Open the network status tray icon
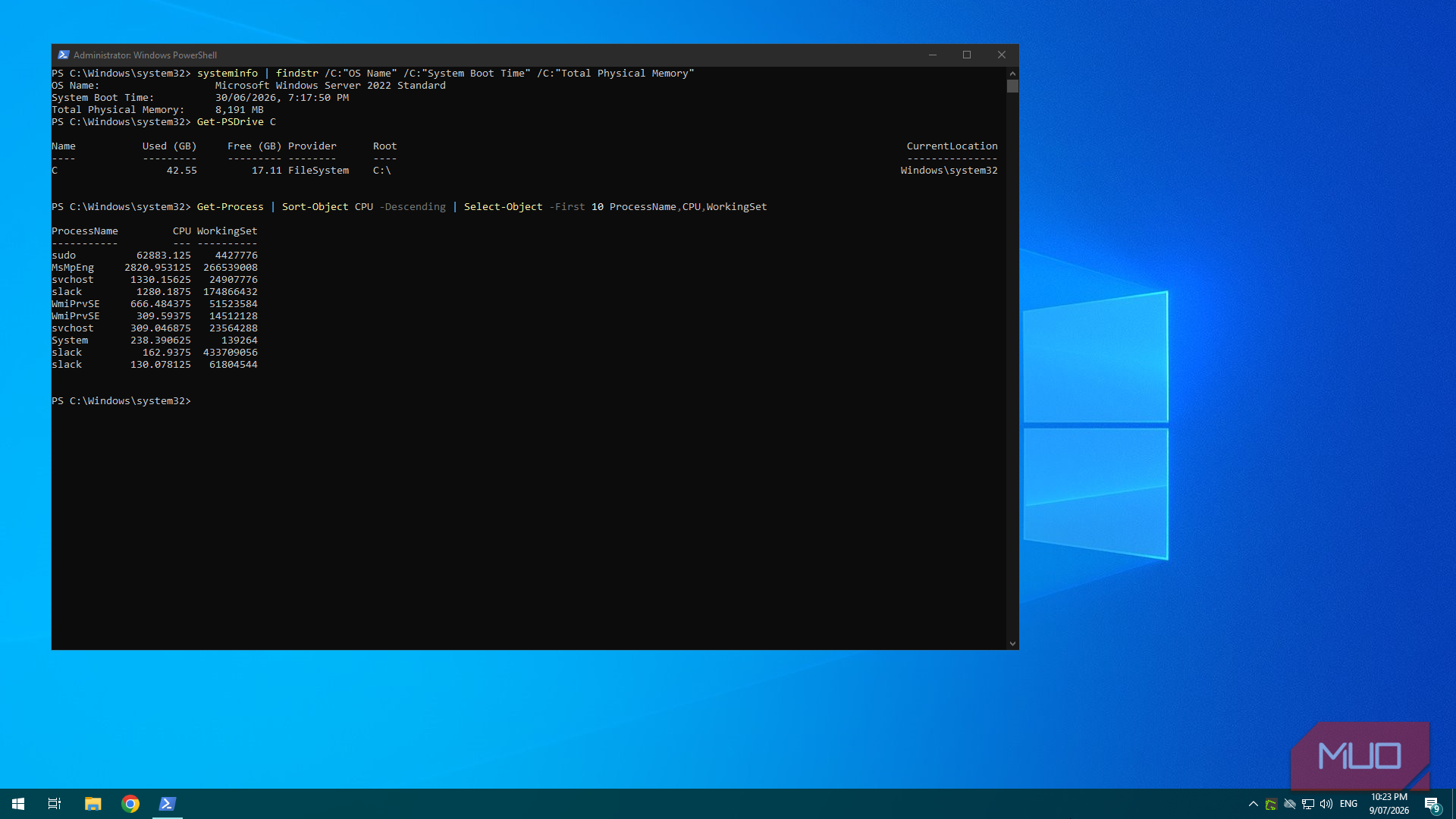 [1308, 804]
